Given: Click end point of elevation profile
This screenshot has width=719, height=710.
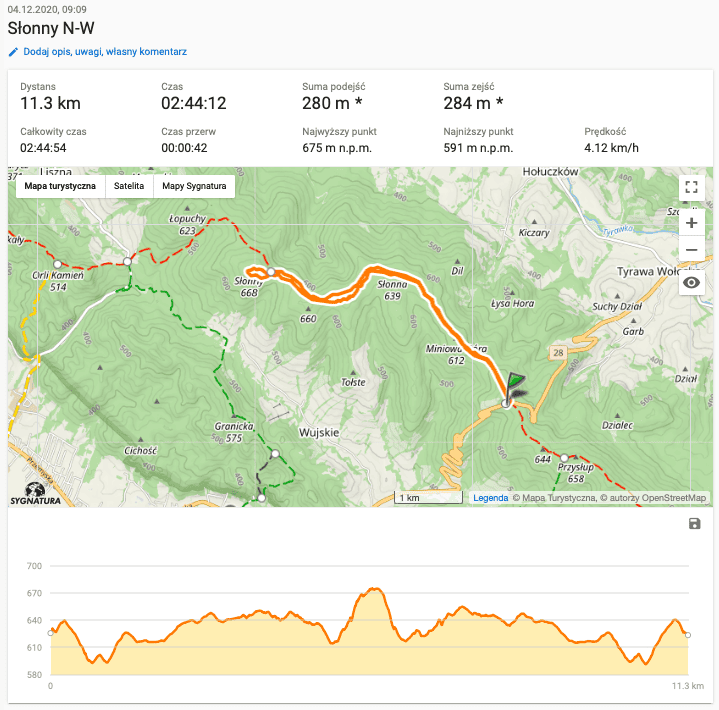Looking at the screenshot, I should tap(688, 635).
